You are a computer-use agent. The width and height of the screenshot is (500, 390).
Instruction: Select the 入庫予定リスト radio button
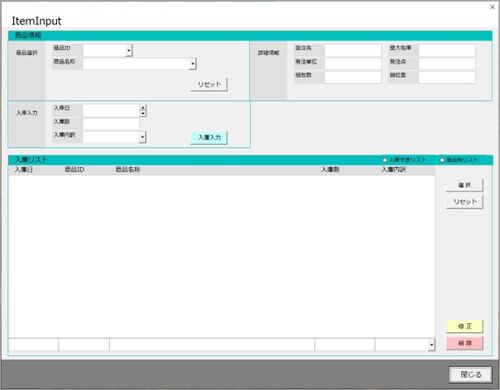(384, 160)
